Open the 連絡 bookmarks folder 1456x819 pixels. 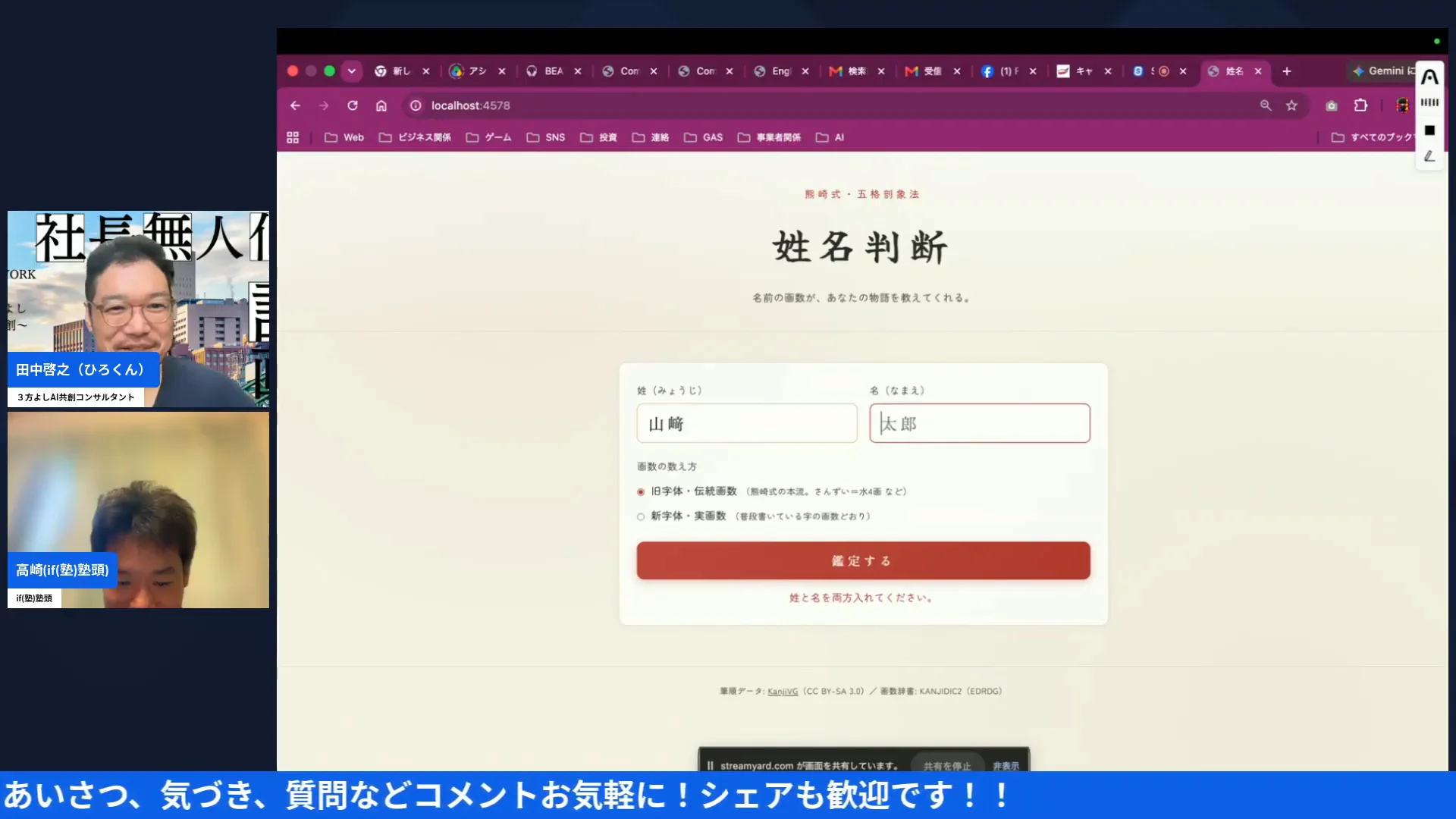tap(651, 137)
